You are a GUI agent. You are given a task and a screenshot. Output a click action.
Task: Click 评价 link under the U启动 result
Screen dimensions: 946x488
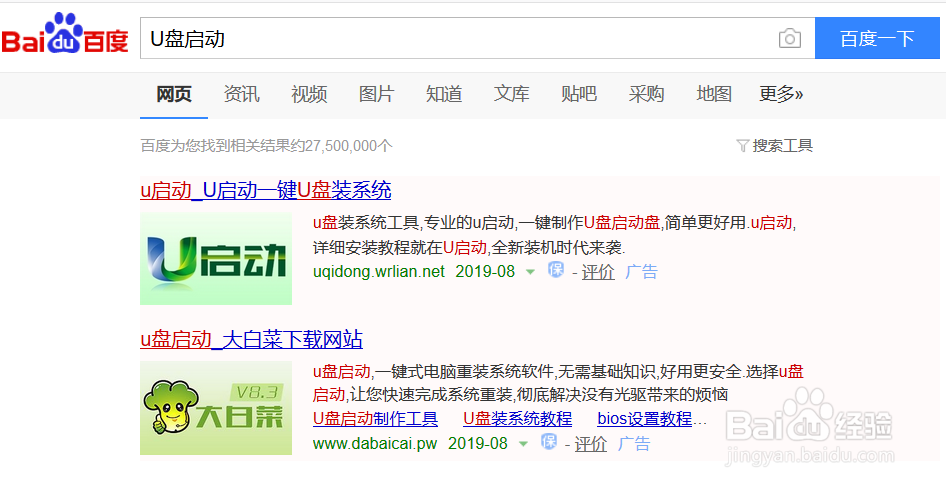[598, 272]
